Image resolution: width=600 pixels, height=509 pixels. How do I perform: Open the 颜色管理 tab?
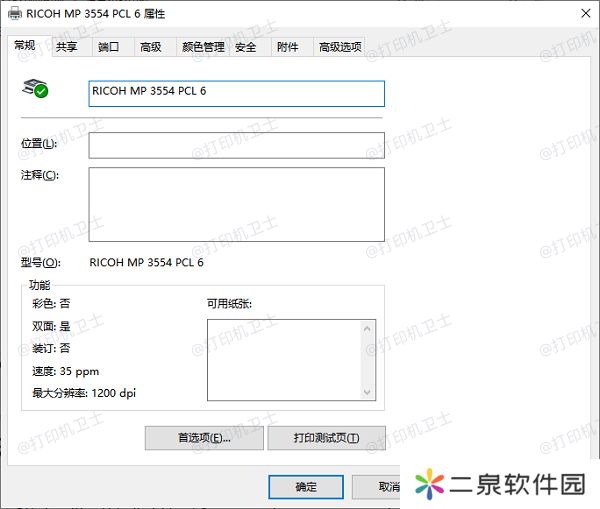[203, 47]
